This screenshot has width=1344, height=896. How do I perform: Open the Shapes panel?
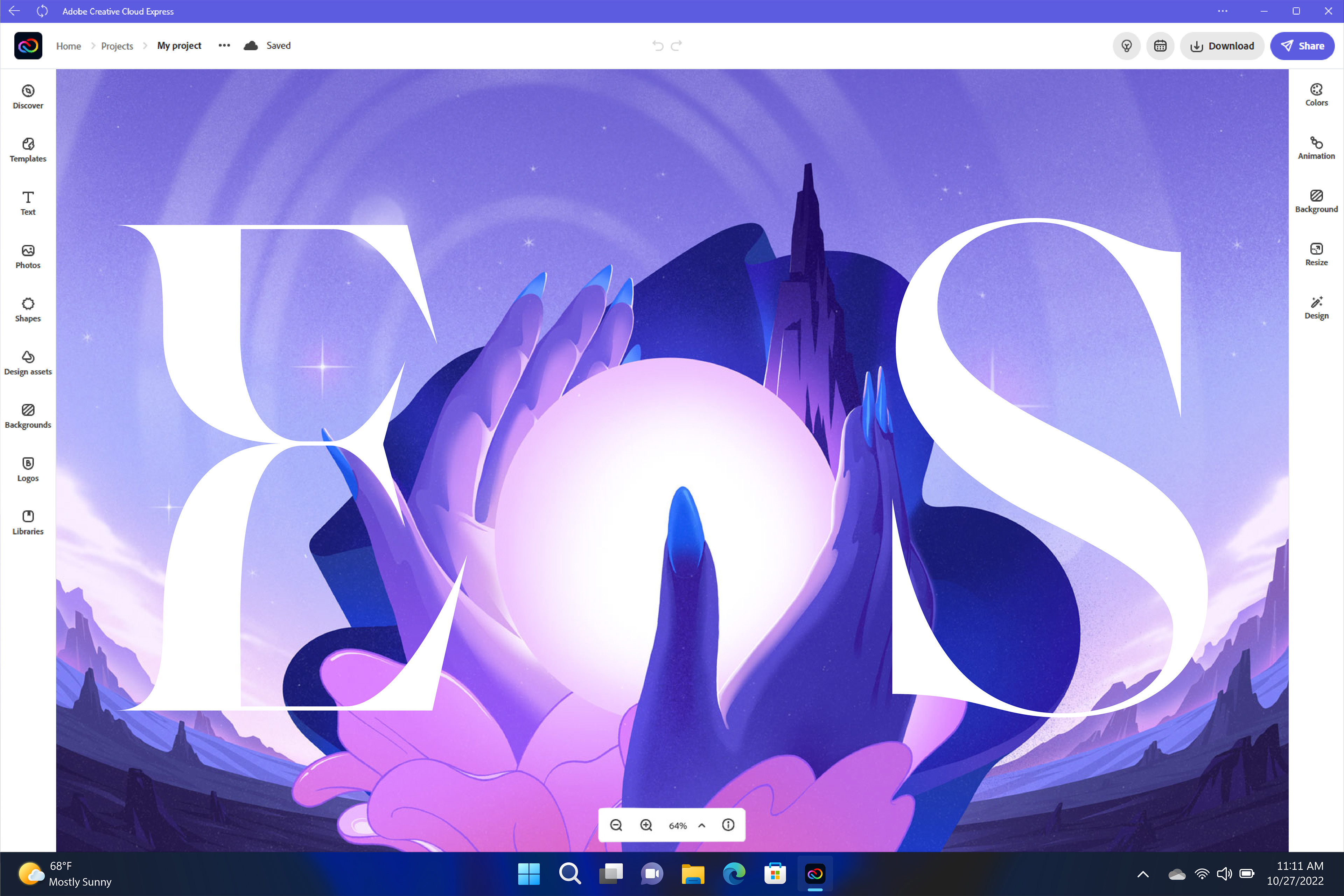pyautogui.click(x=28, y=310)
